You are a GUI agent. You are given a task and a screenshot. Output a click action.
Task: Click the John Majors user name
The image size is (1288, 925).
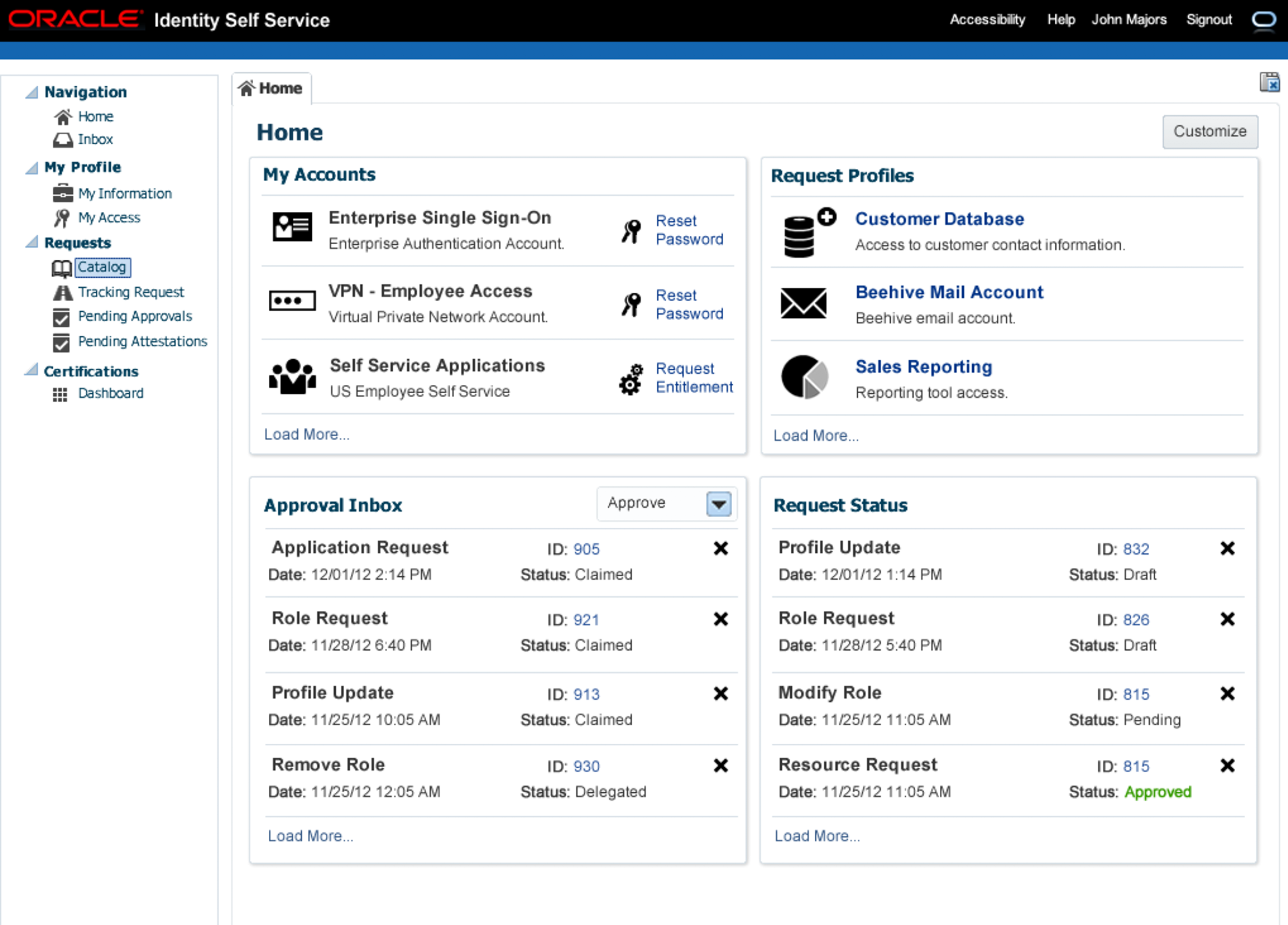[x=1129, y=19]
